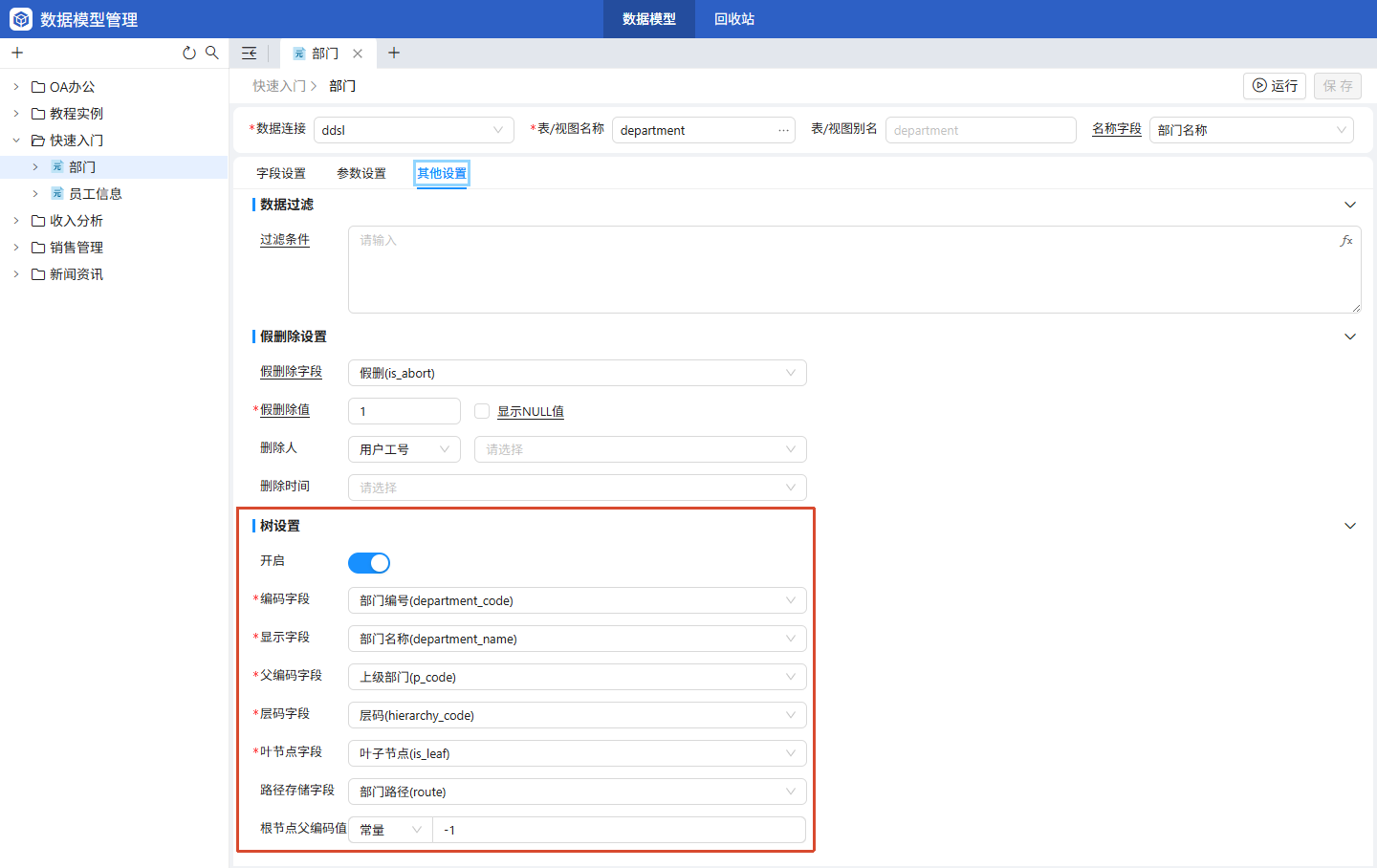Click the 收入分析 folder icon

click(38, 221)
